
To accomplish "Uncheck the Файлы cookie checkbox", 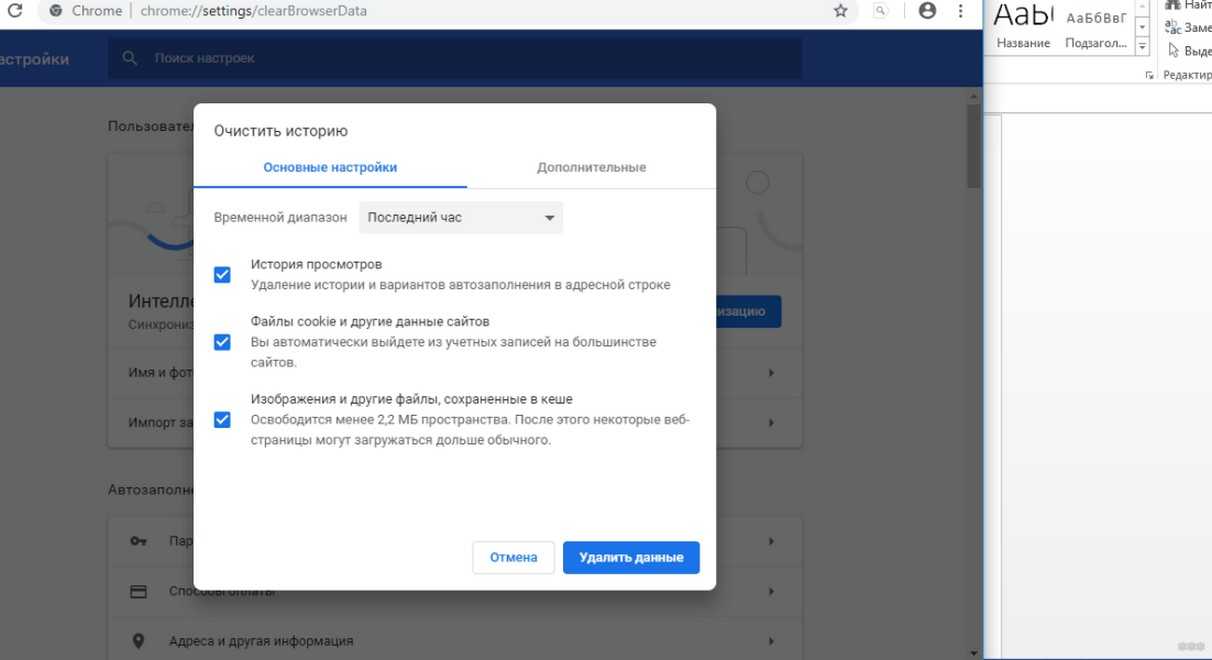I will (222, 342).
